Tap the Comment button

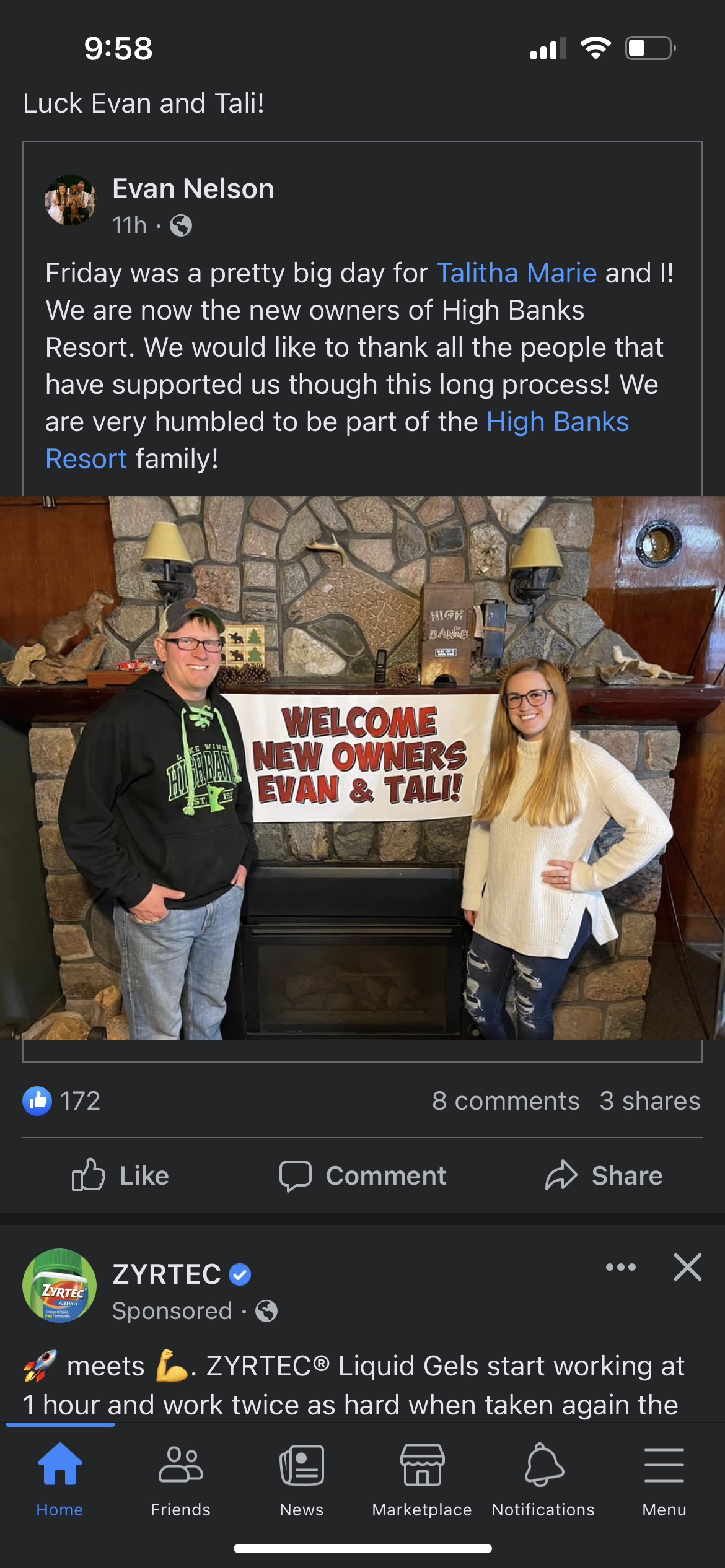coord(362,1175)
